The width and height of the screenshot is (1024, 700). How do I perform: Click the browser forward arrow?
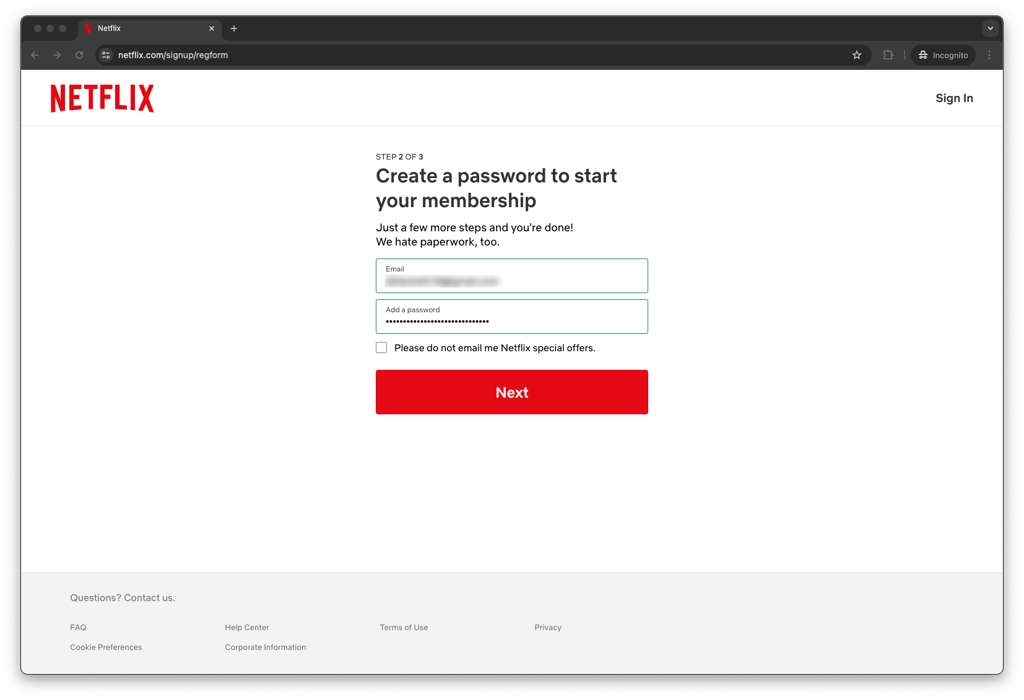click(x=57, y=56)
